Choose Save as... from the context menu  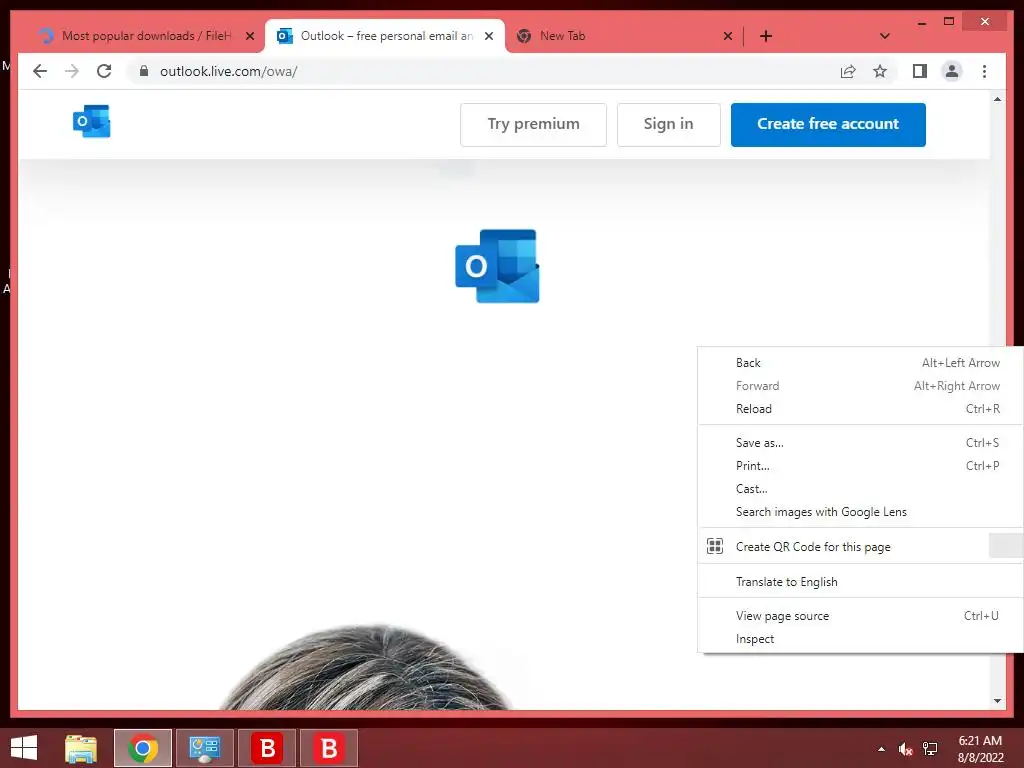860,443
